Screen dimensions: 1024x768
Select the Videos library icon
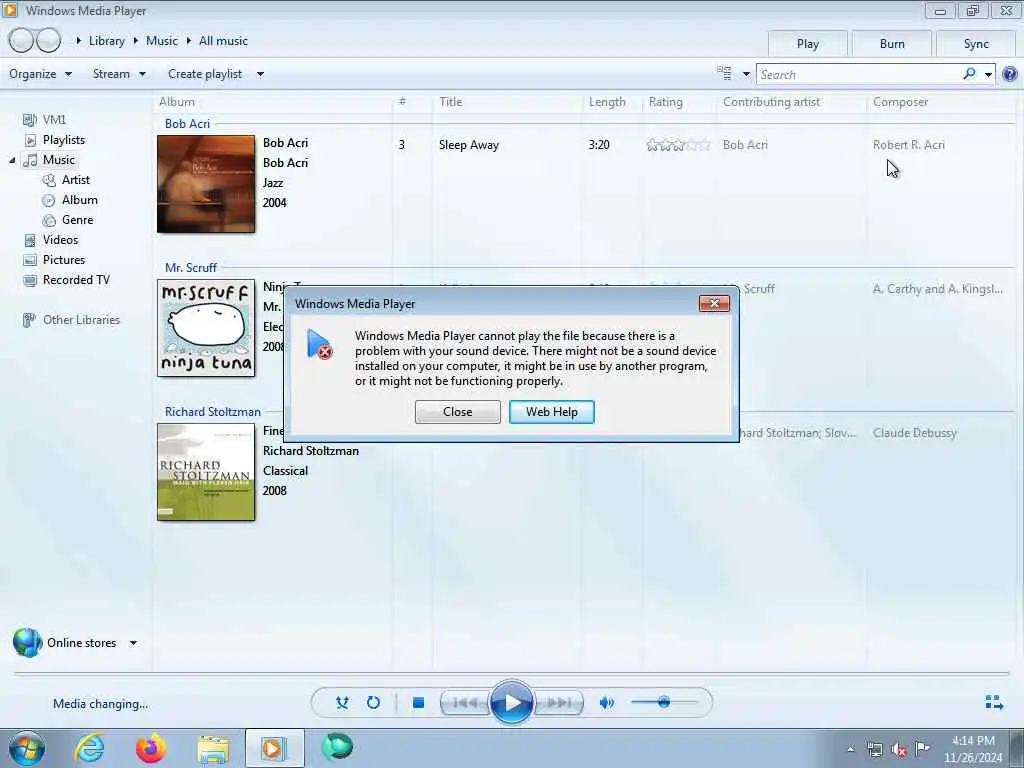pos(29,240)
